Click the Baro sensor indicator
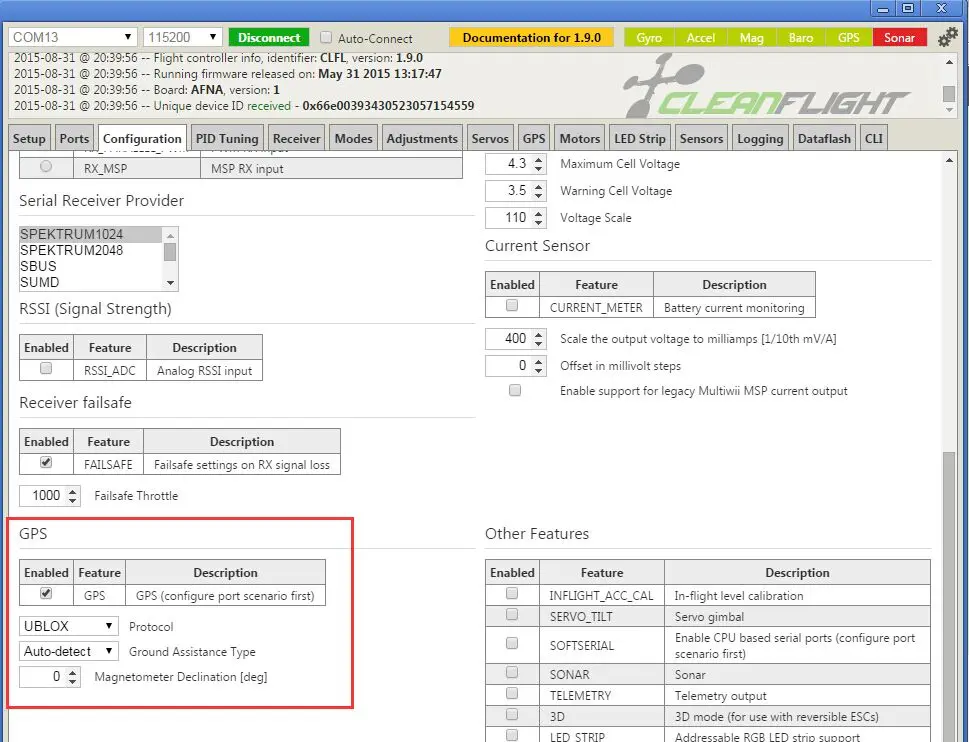Viewport: 969px width, 742px height. (800, 38)
